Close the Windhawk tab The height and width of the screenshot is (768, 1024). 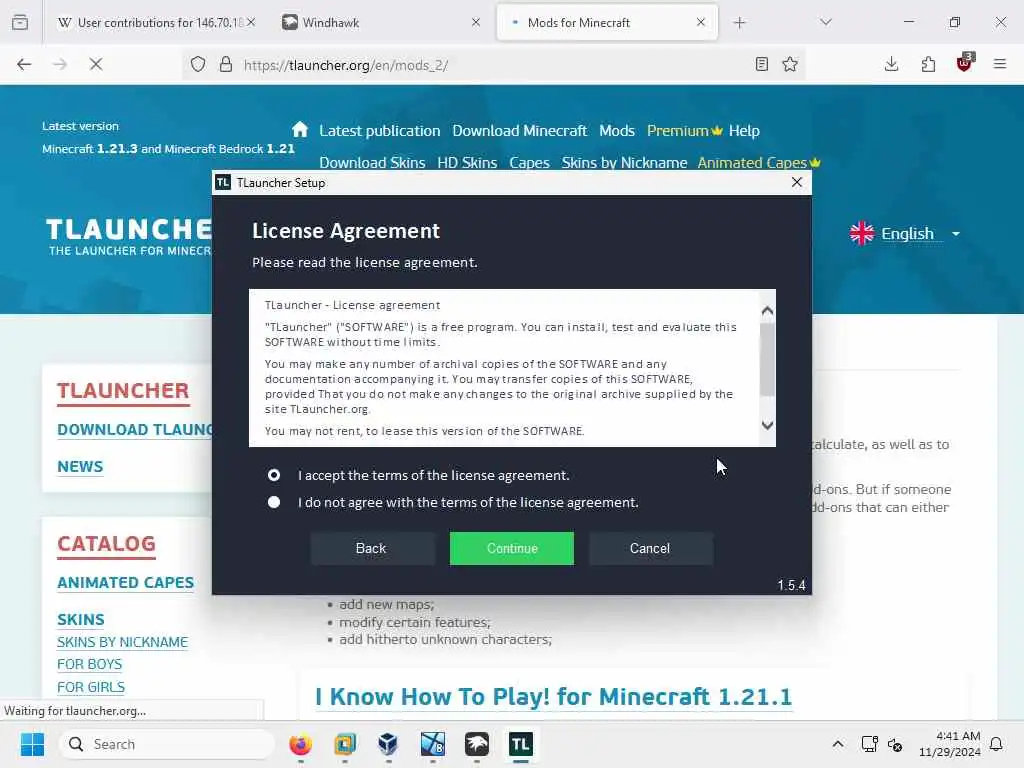click(x=476, y=22)
